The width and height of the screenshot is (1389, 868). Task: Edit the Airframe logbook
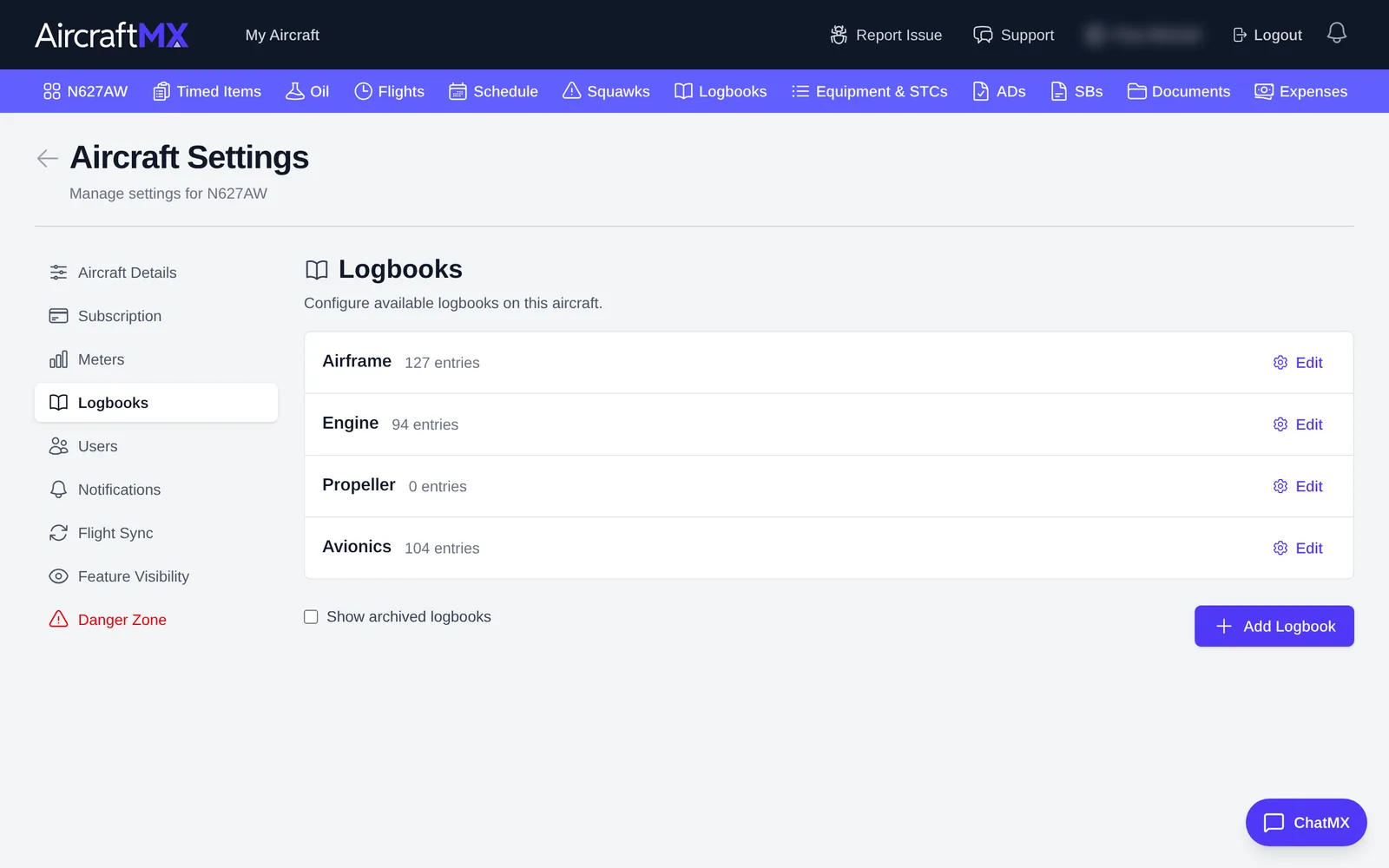tap(1298, 363)
